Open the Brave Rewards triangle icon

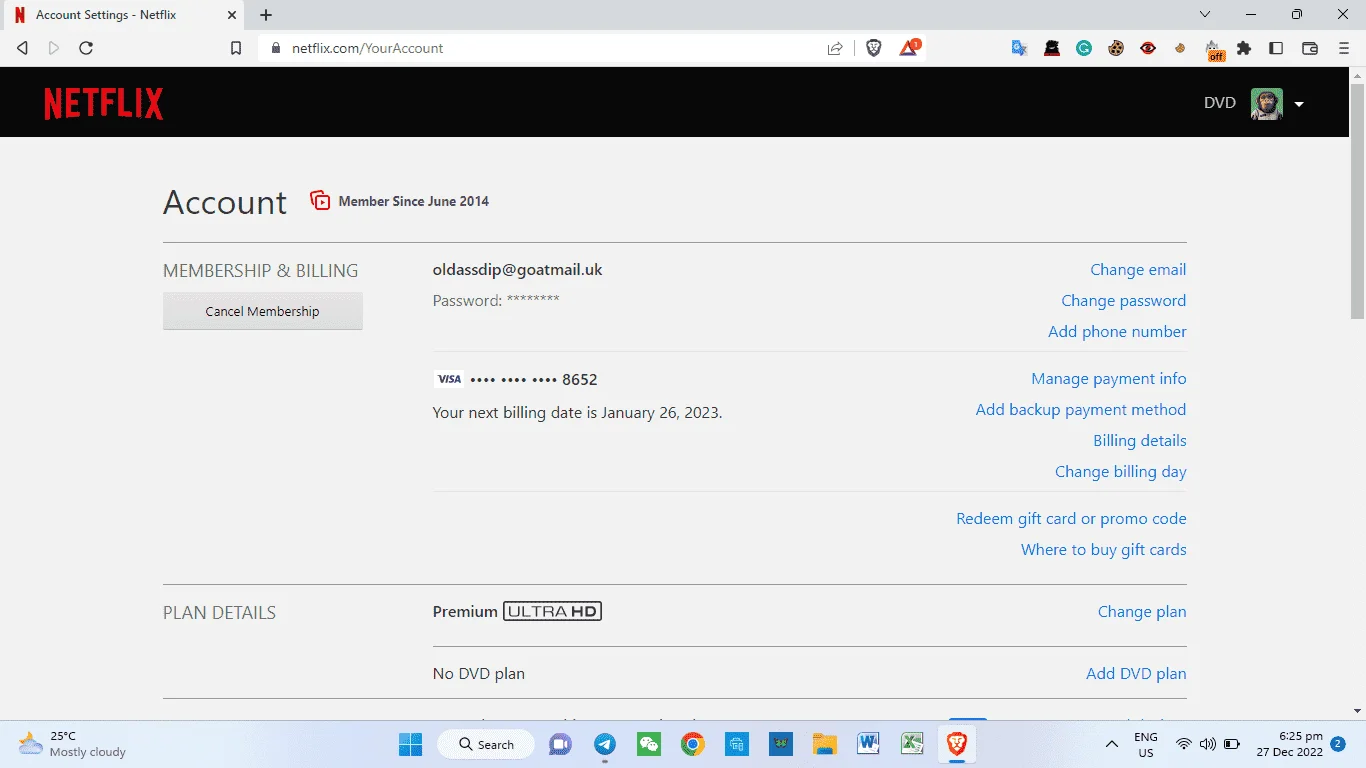click(909, 48)
